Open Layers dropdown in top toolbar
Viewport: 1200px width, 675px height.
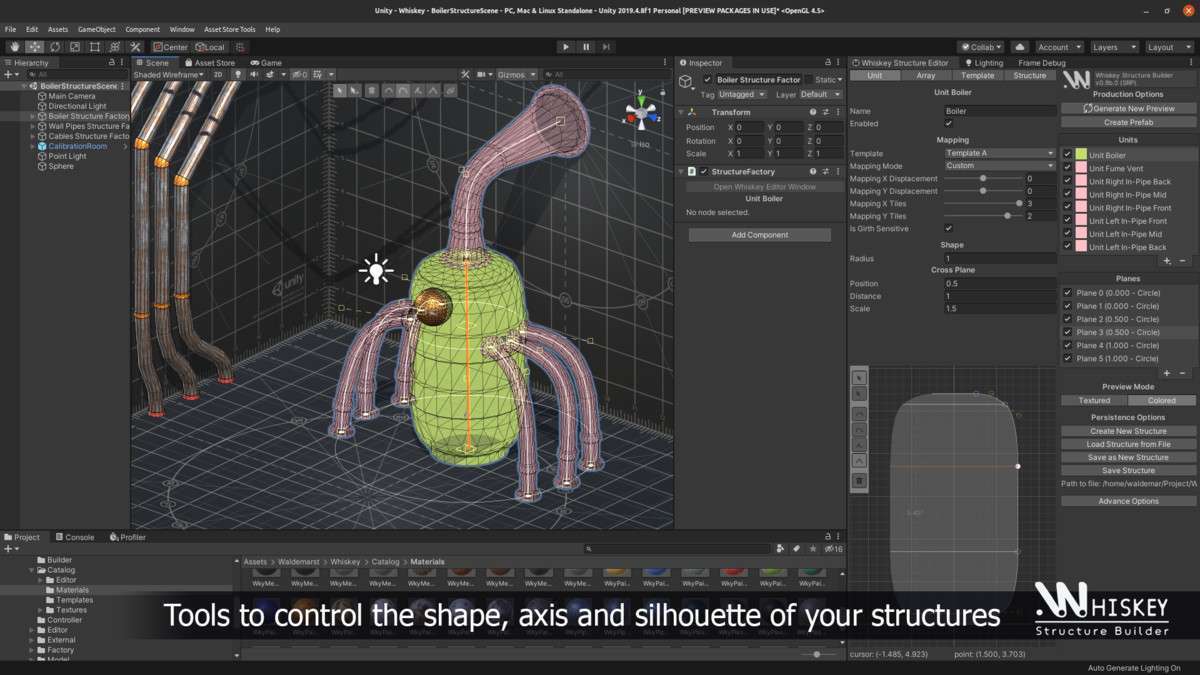[1113, 47]
